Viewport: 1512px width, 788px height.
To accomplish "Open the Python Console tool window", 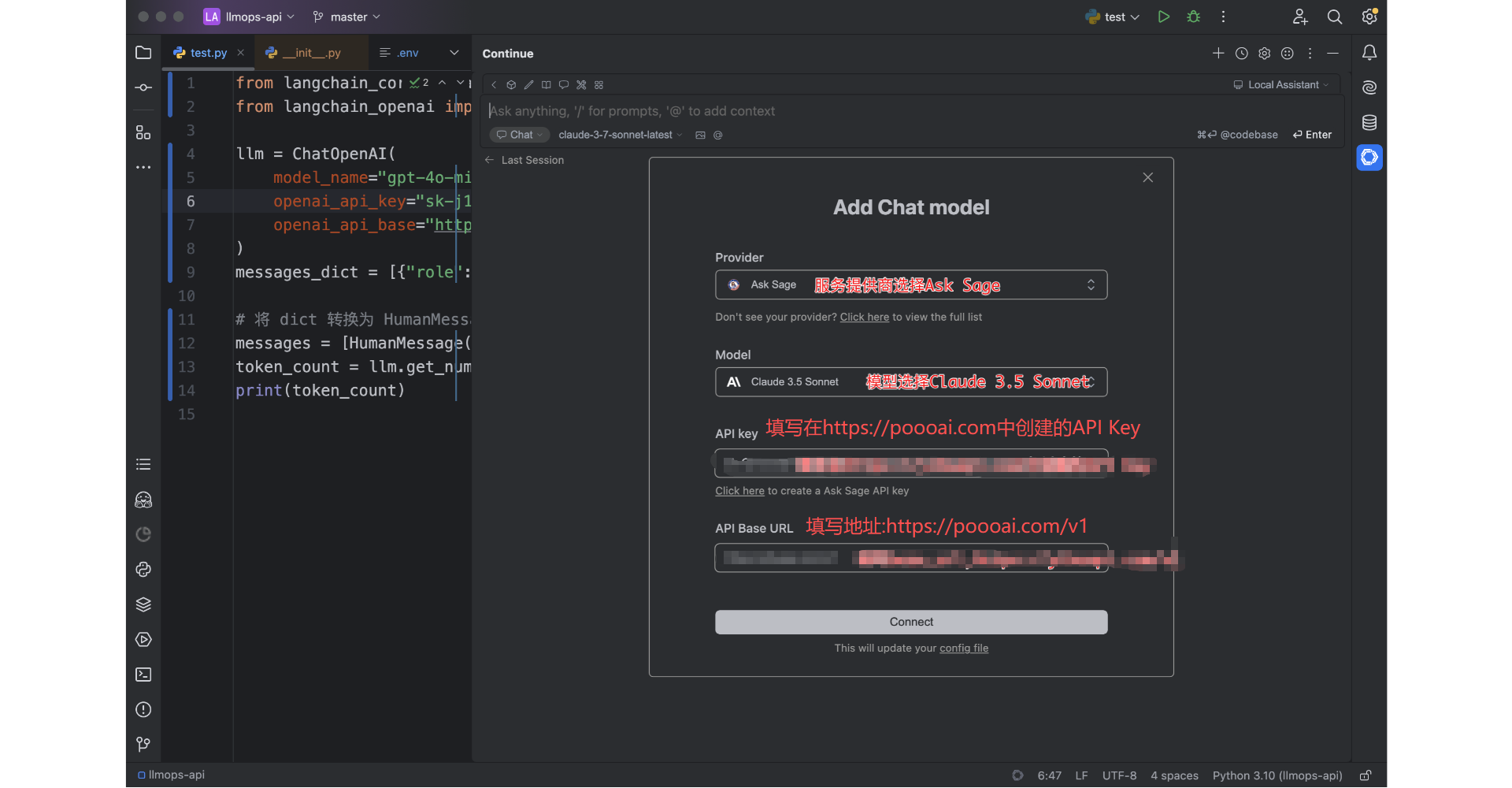I will coord(143,570).
